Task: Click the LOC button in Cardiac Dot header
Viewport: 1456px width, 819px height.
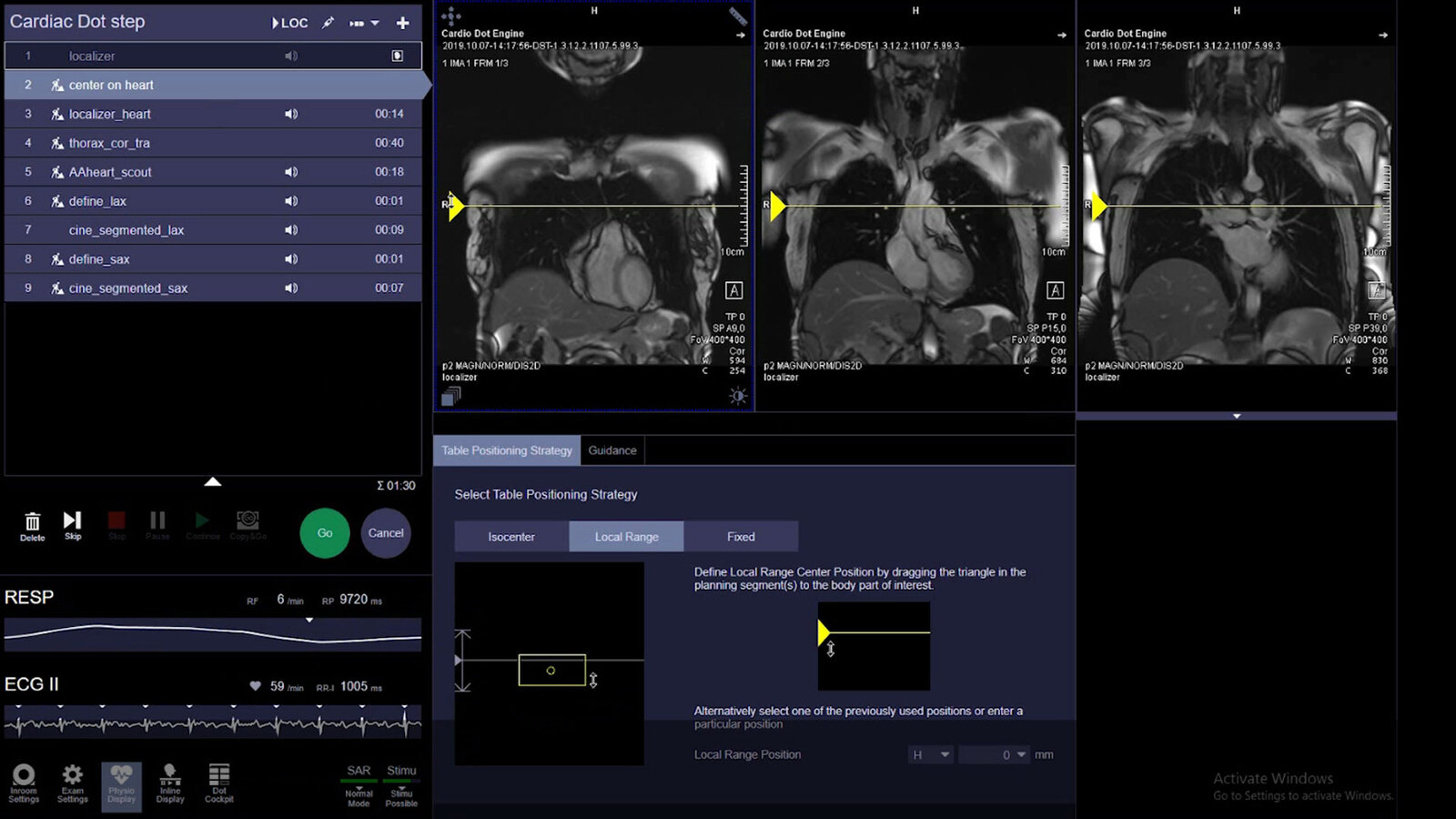Action: pyautogui.click(x=289, y=23)
